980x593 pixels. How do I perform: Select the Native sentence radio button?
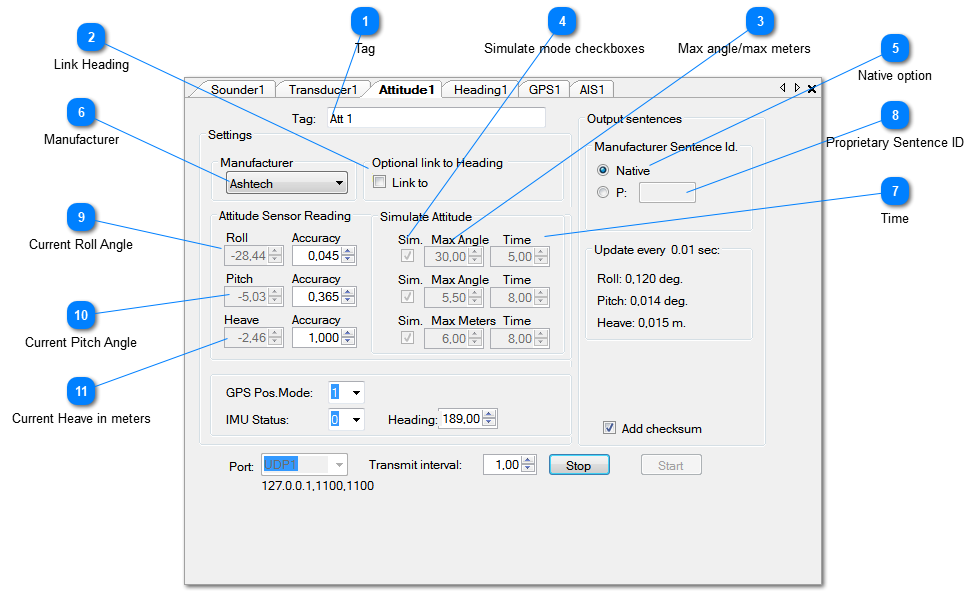click(603, 170)
